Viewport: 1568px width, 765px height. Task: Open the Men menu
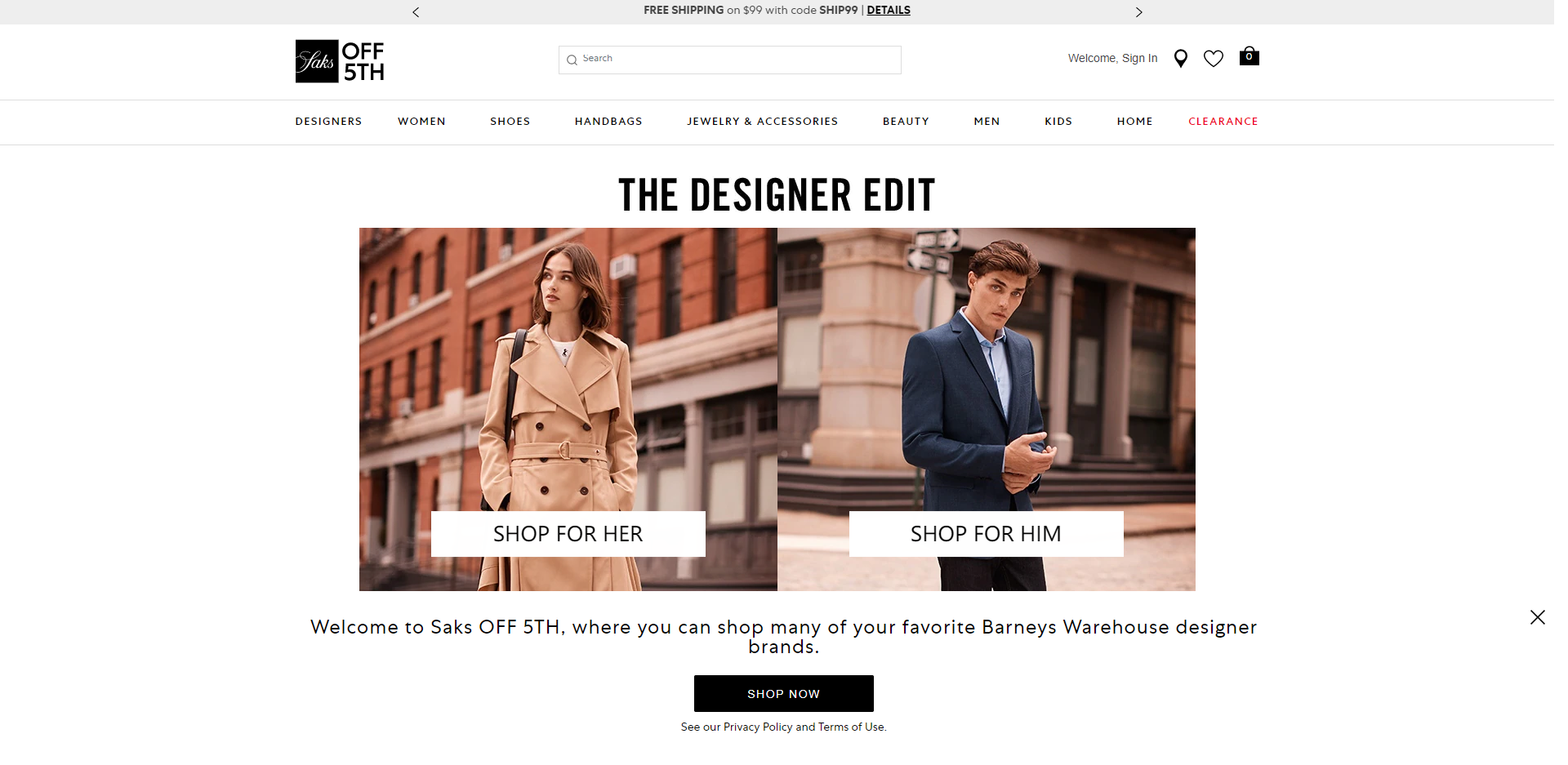click(x=987, y=122)
